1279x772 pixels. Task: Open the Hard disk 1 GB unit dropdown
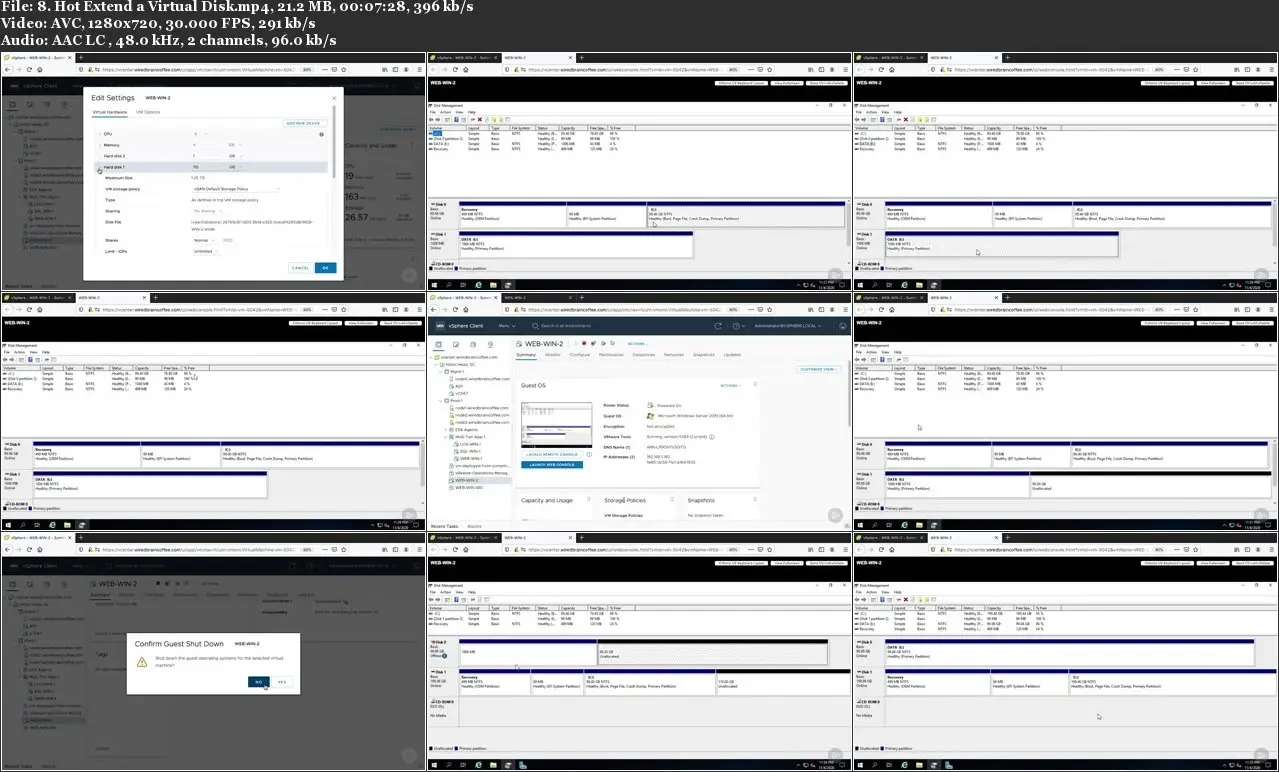235,167
